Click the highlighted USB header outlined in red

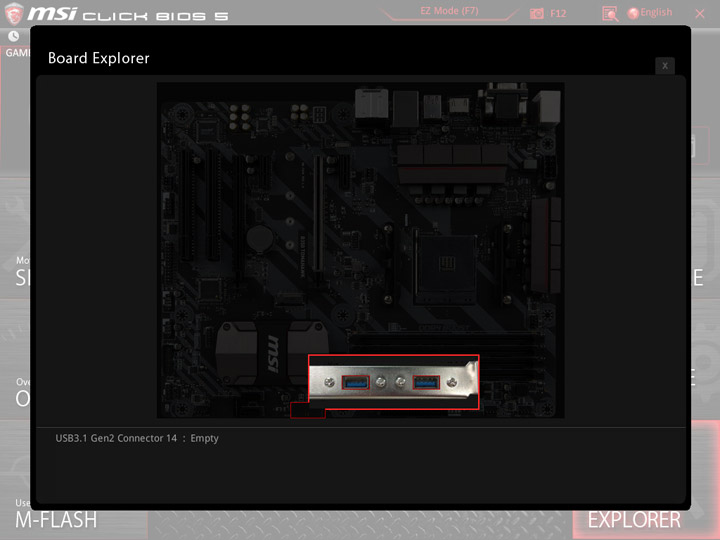(x=308, y=410)
